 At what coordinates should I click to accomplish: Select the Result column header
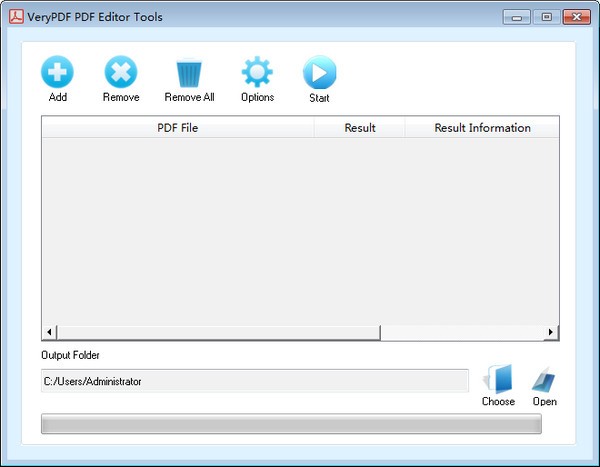pos(359,127)
